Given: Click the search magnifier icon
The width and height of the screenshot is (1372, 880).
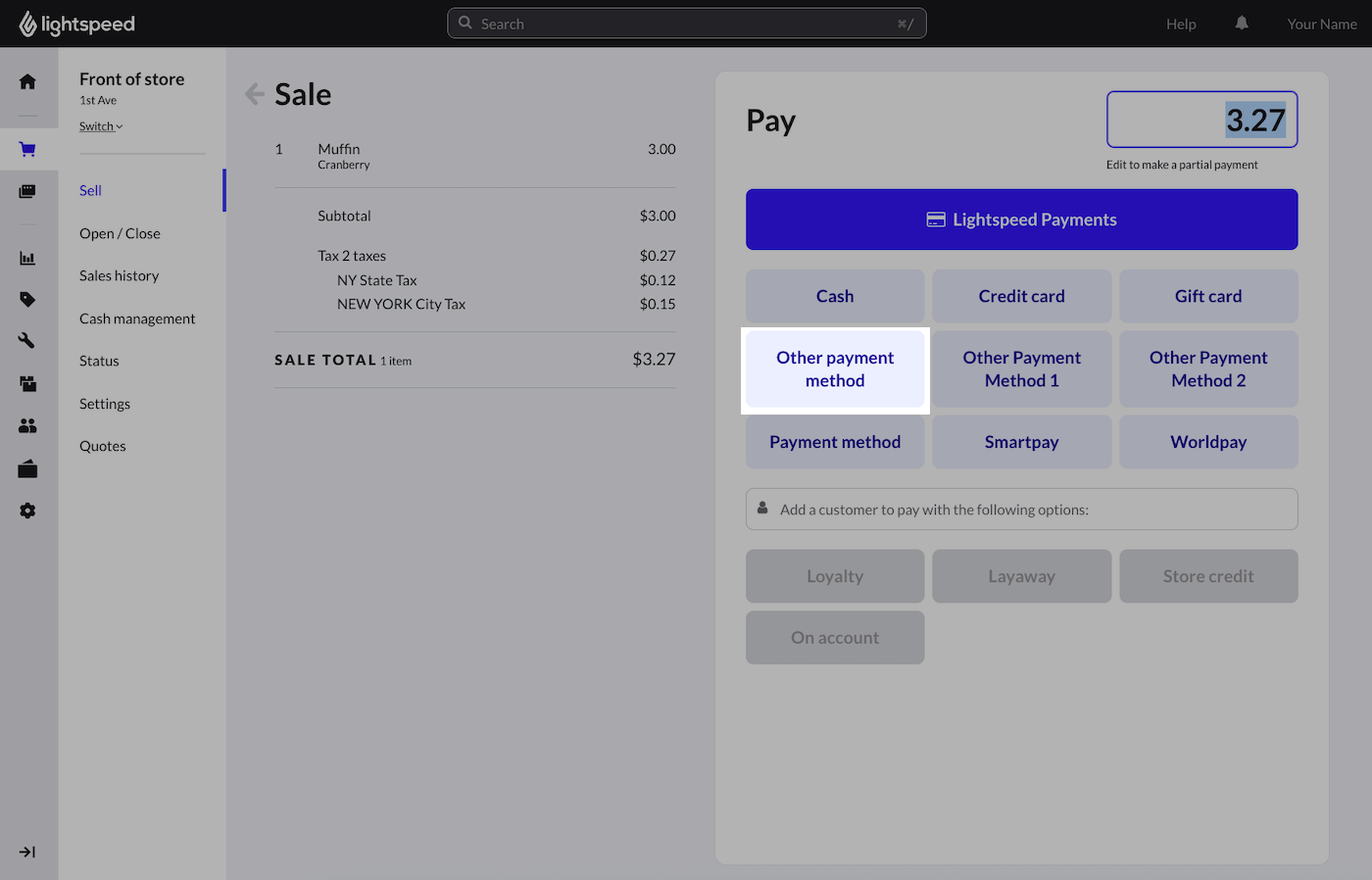Looking at the screenshot, I should click(465, 23).
